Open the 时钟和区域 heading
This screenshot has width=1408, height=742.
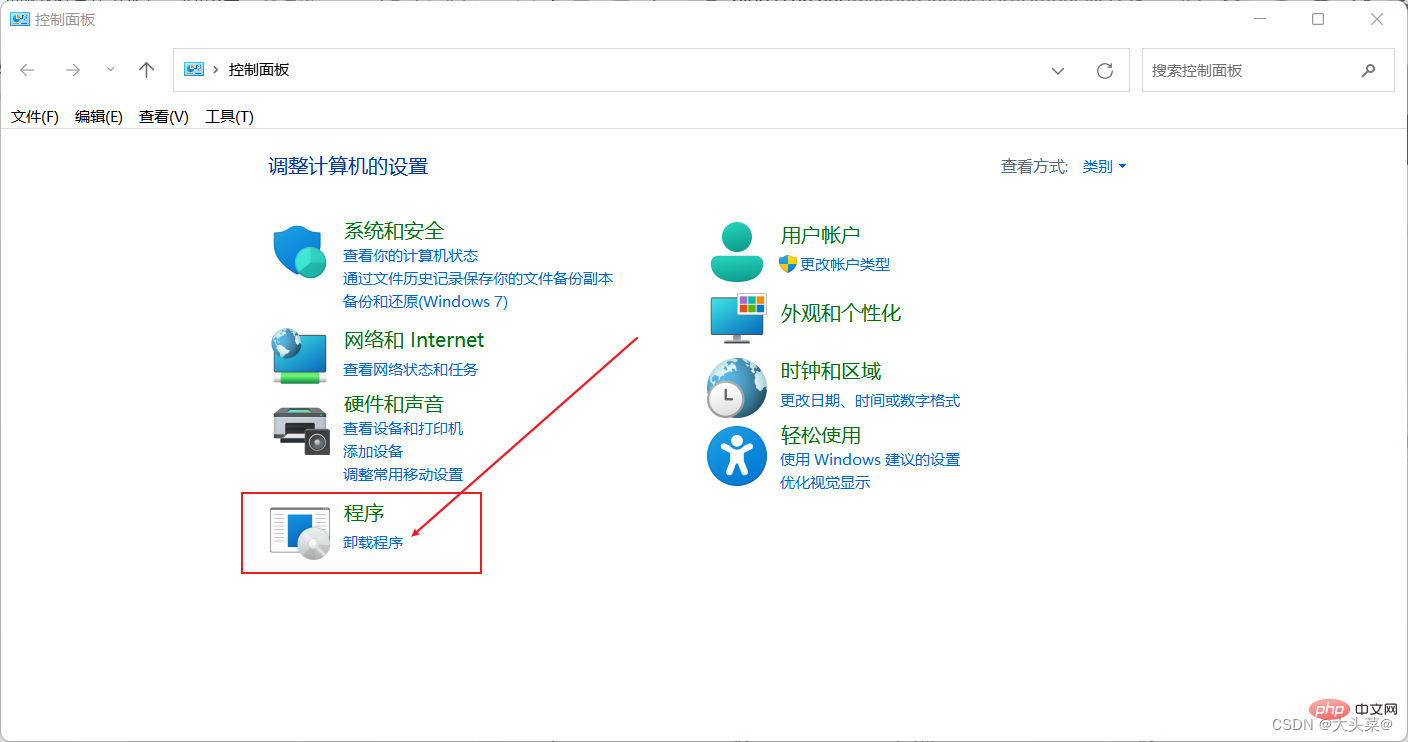(x=831, y=372)
